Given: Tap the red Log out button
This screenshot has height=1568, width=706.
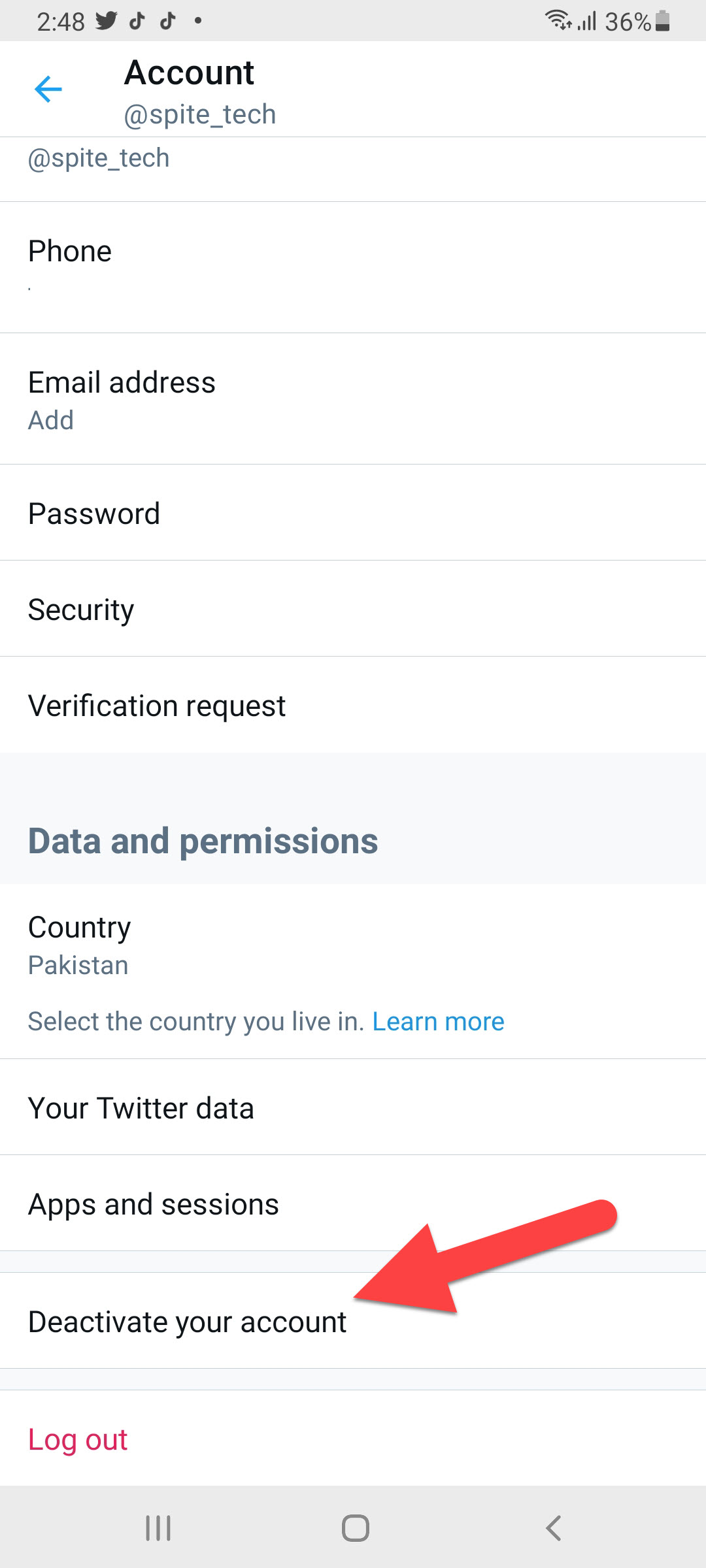Looking at the screenshot, I should tap(78, 1439).
